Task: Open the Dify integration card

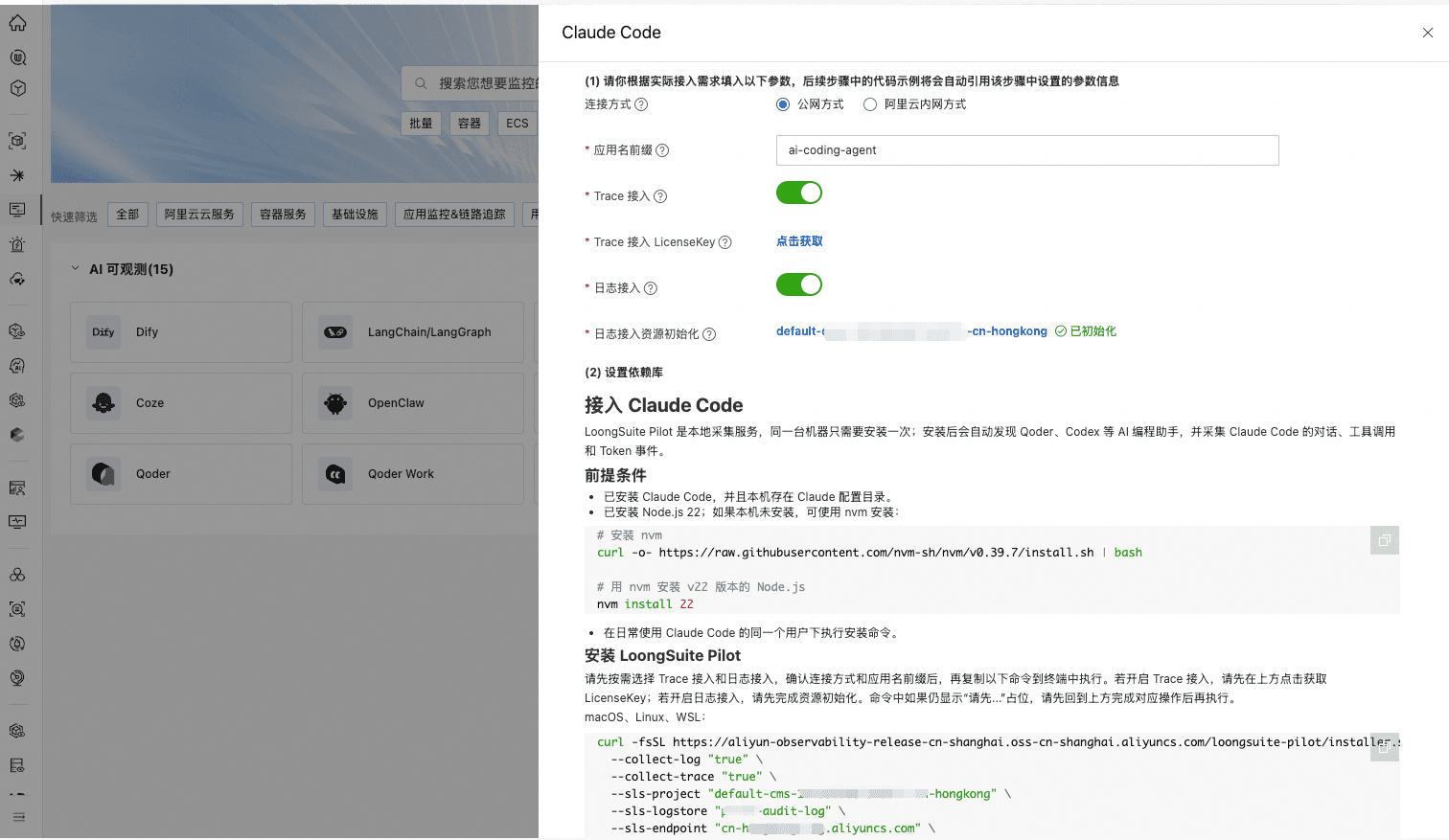Action: tap(181, 332)
